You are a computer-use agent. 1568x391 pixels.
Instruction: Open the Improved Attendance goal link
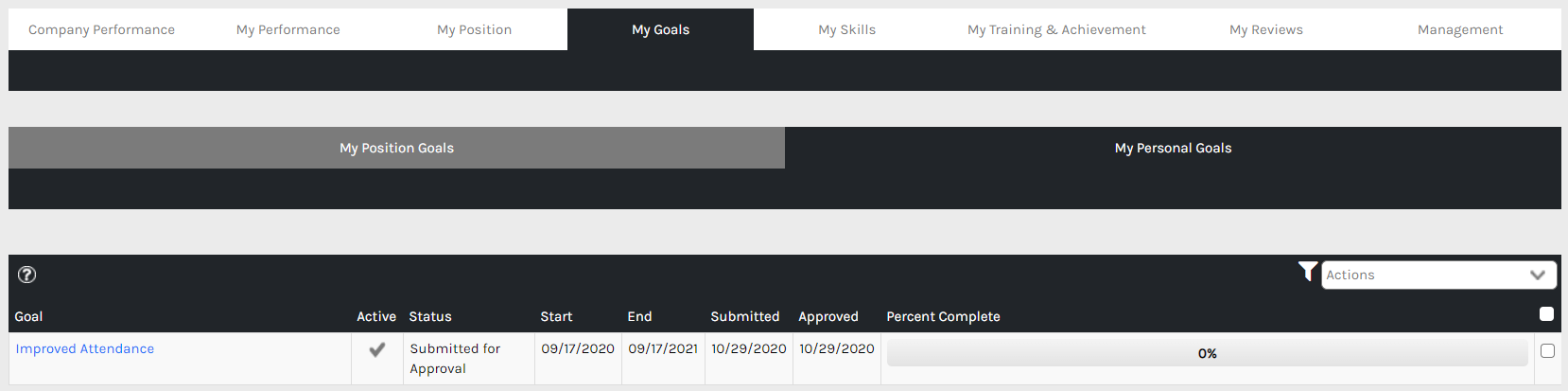pyautogui.click(x=85, y=348)
